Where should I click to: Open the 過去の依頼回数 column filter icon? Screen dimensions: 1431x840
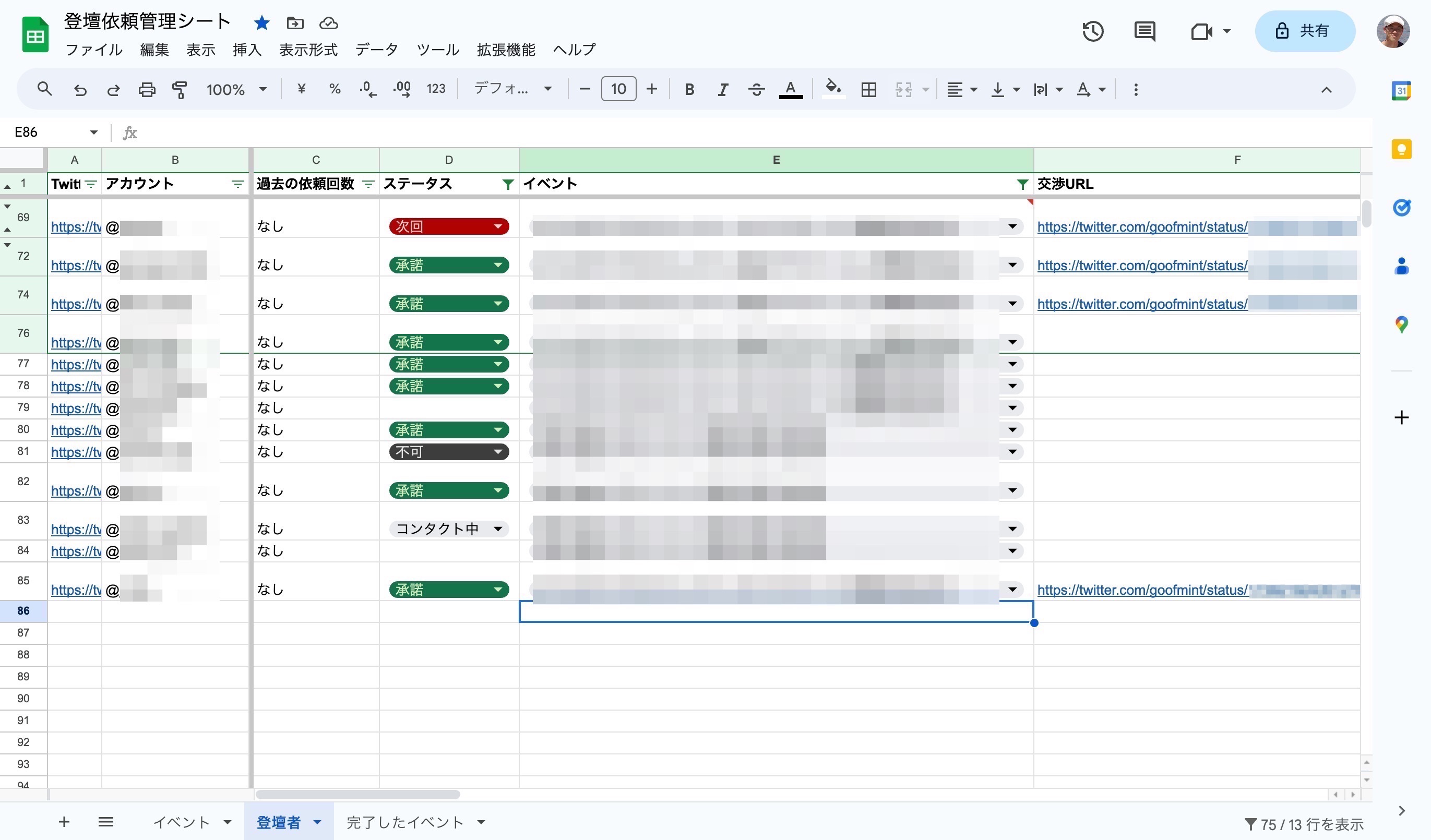tap(368, 184)
